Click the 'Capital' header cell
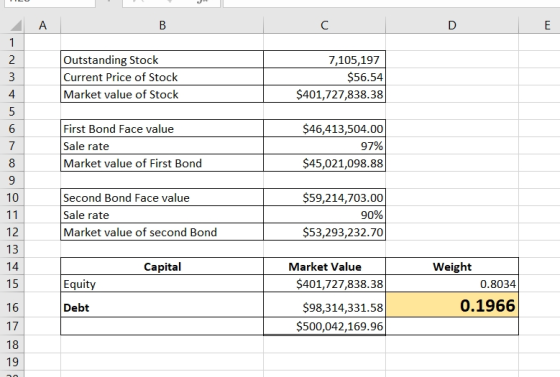 click(162, 266)
